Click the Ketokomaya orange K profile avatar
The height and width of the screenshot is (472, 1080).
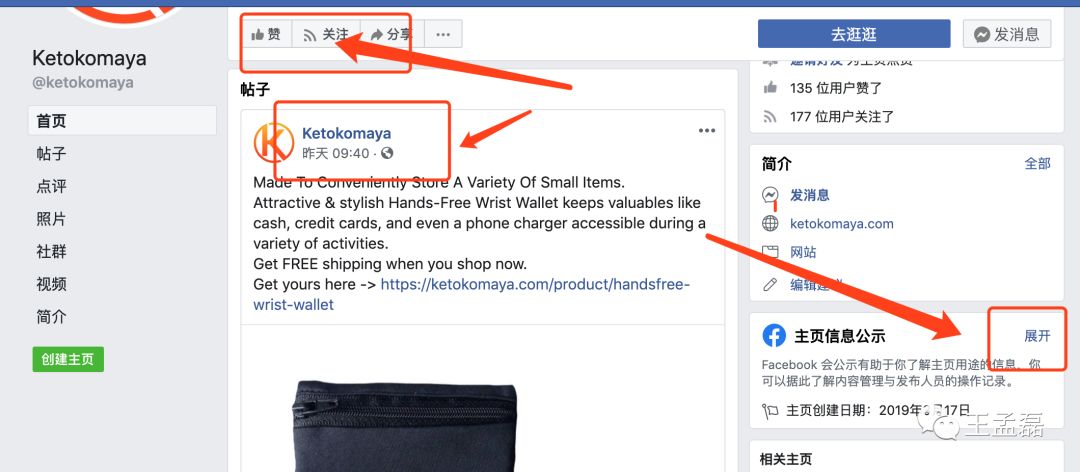[x=273, y=143]
